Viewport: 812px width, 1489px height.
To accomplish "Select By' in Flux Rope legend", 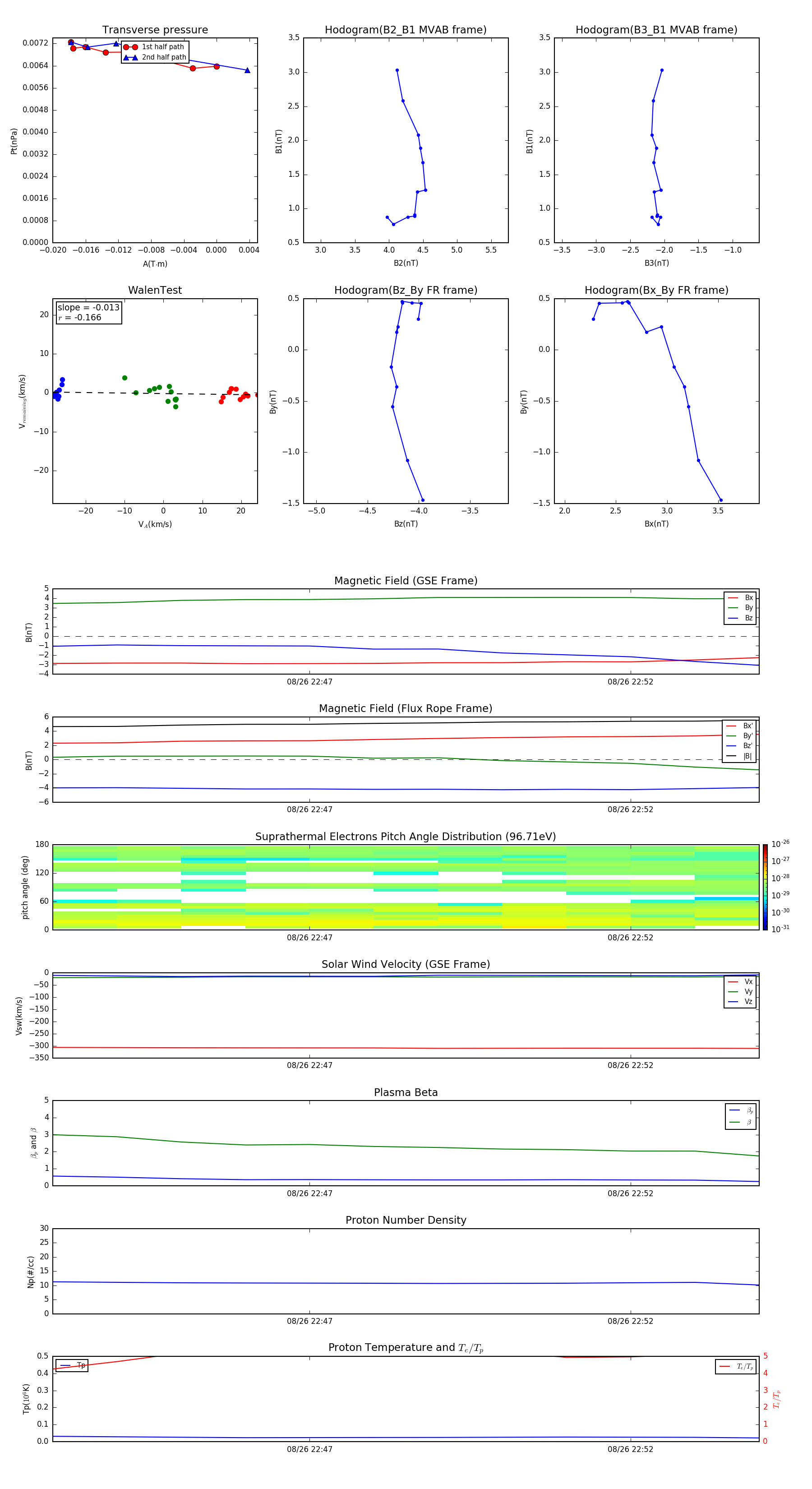I will click(740, 736).
